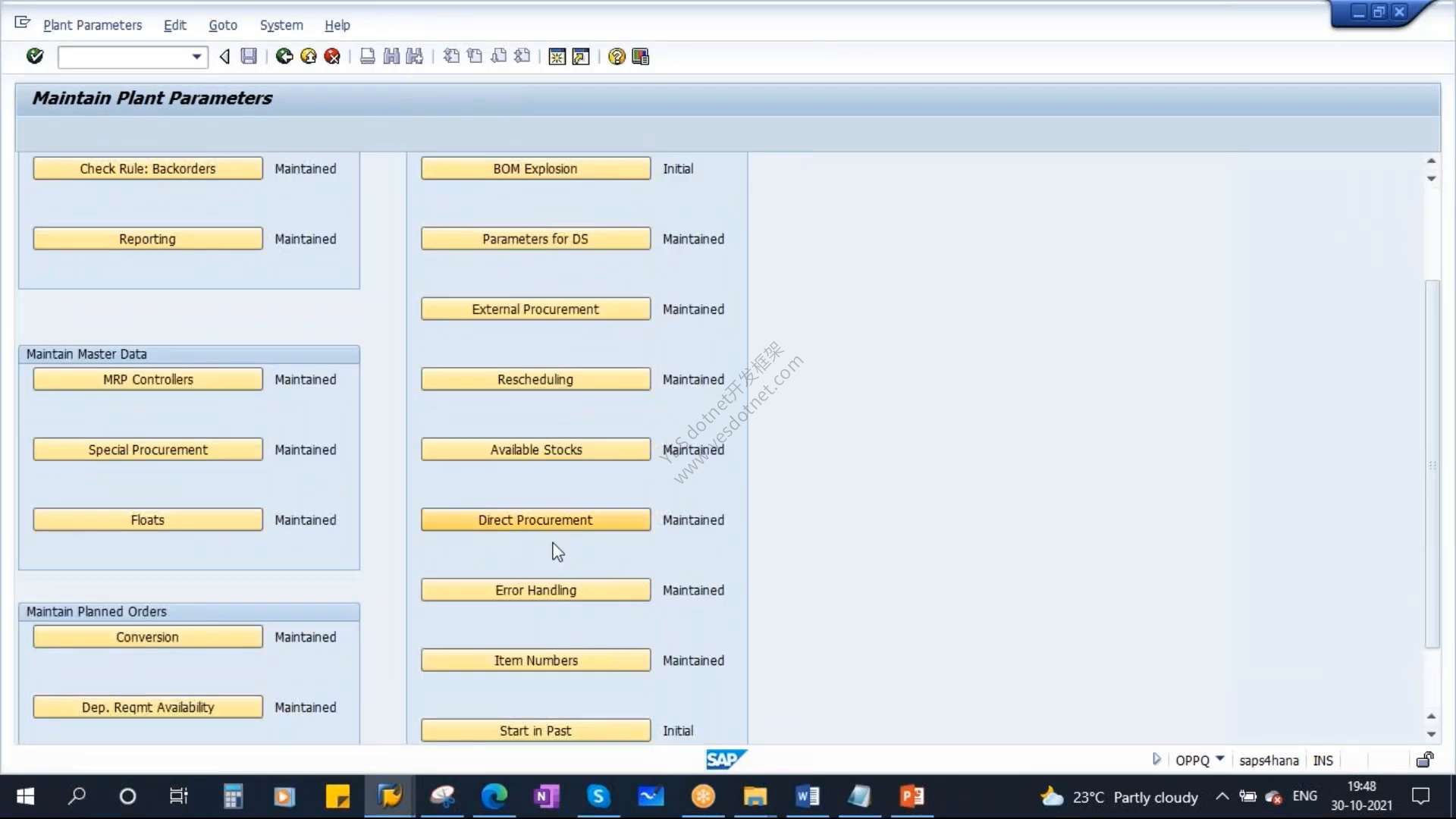
Task: Open Parameters for DS
Action: coord(535,239)
